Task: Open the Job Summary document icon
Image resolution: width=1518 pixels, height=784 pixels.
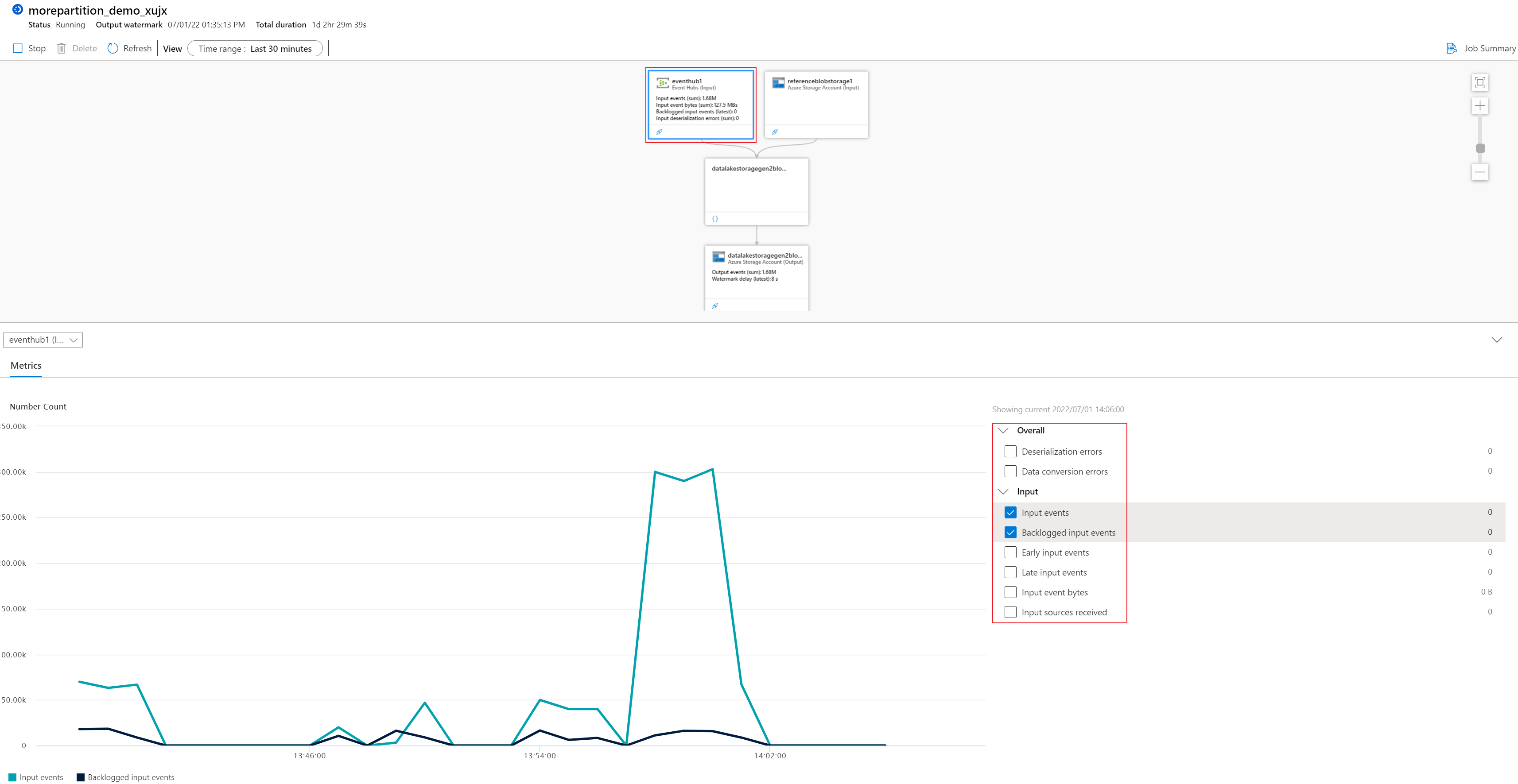Action: click(x=1451, y=48)
